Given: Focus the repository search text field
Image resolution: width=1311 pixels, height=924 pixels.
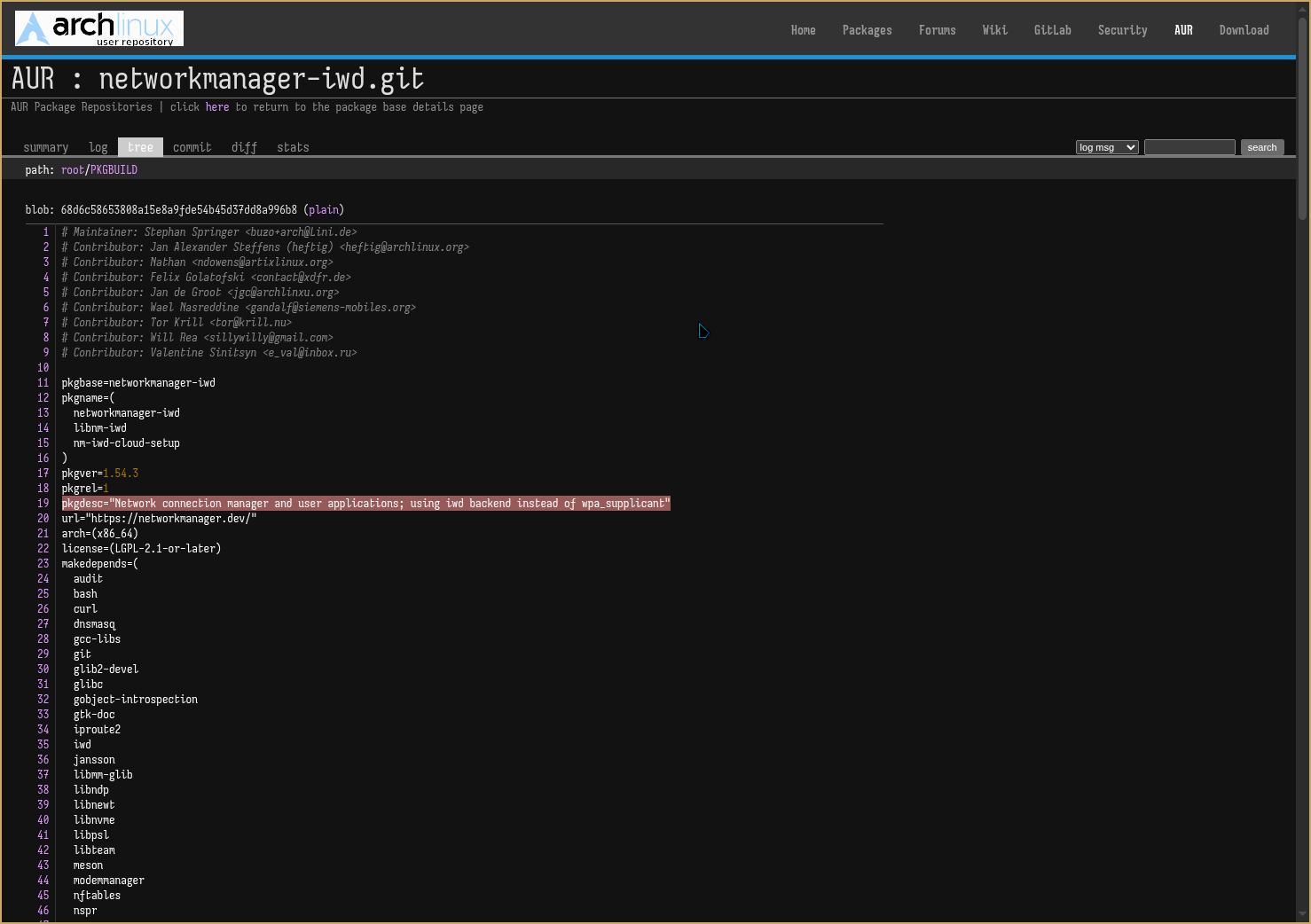Looking at the screenshot, I should pyautogui.click(x=1189, y=147).
